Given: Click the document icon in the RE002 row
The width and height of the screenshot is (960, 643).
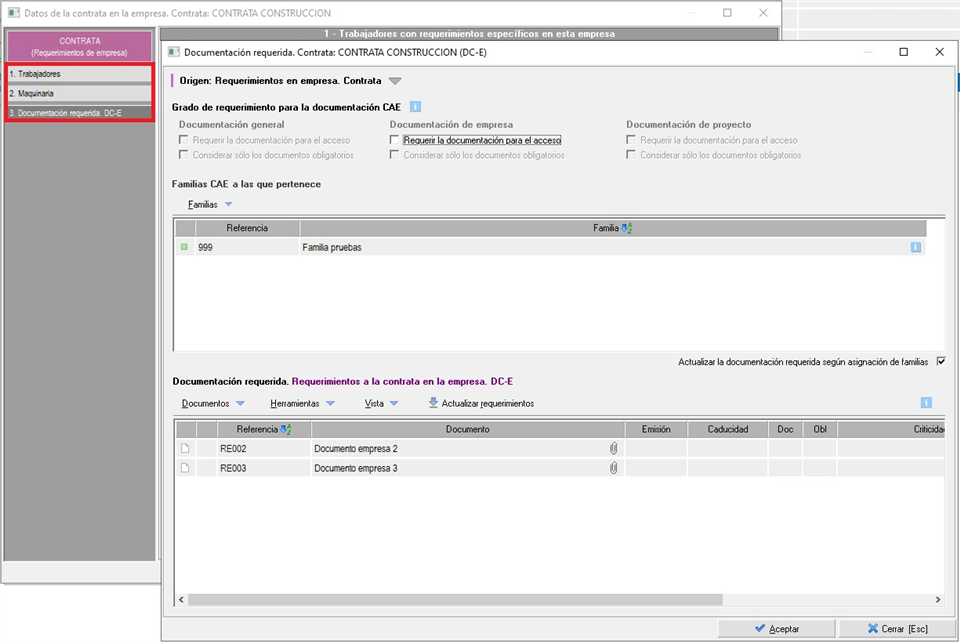Looking at the screenshot, I should [x=185, y=449].
